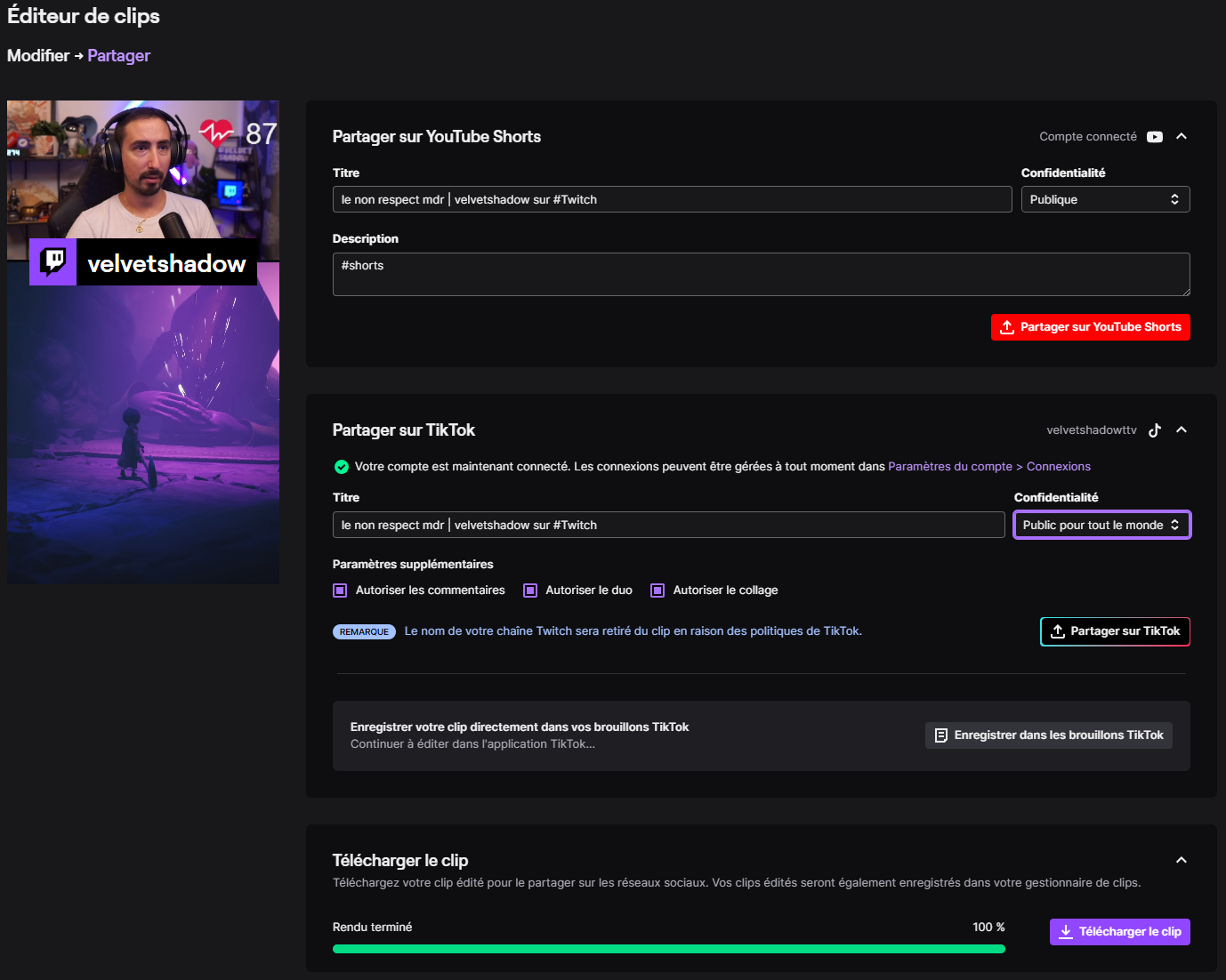The image size is (1226, 980).
Task: Go back to the Modifier step
Action: click(38, 55)
